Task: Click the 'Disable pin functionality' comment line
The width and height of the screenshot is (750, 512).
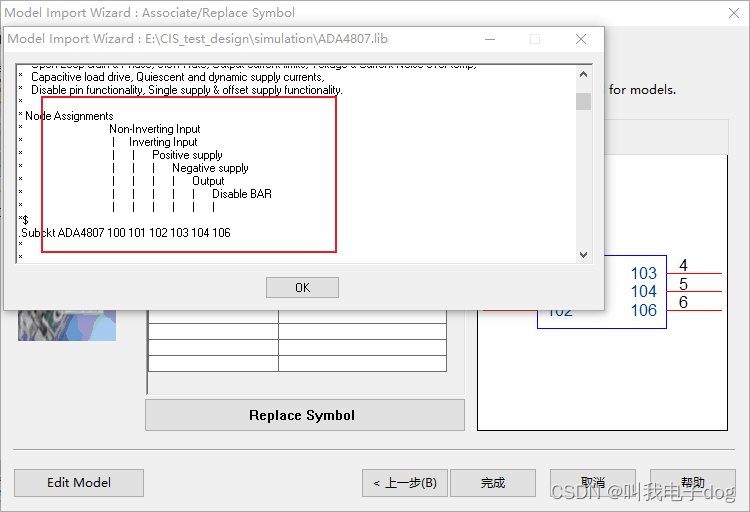Action: (187, 90)
